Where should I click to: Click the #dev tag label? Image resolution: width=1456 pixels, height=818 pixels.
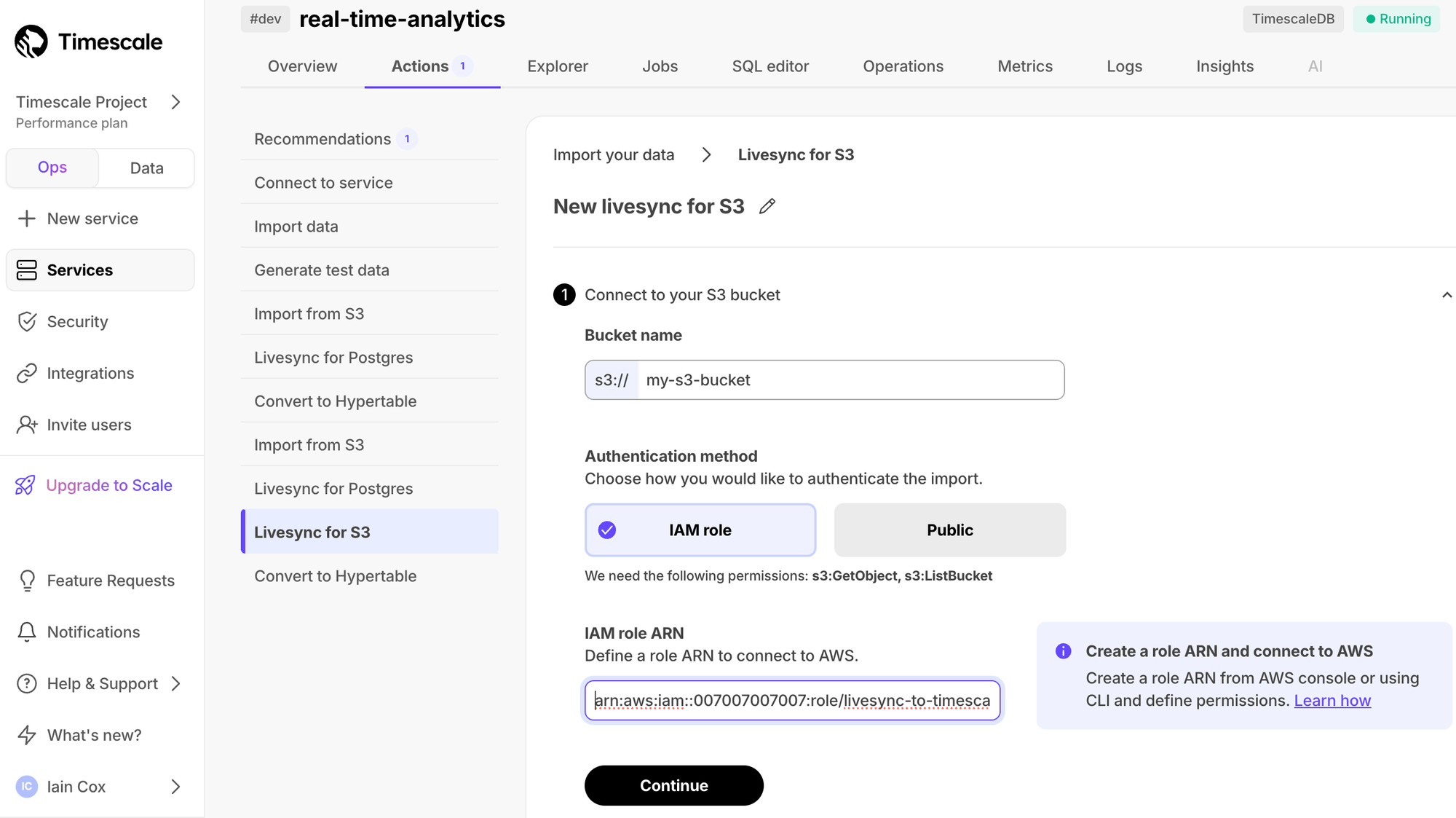click(x=265, y=19)
